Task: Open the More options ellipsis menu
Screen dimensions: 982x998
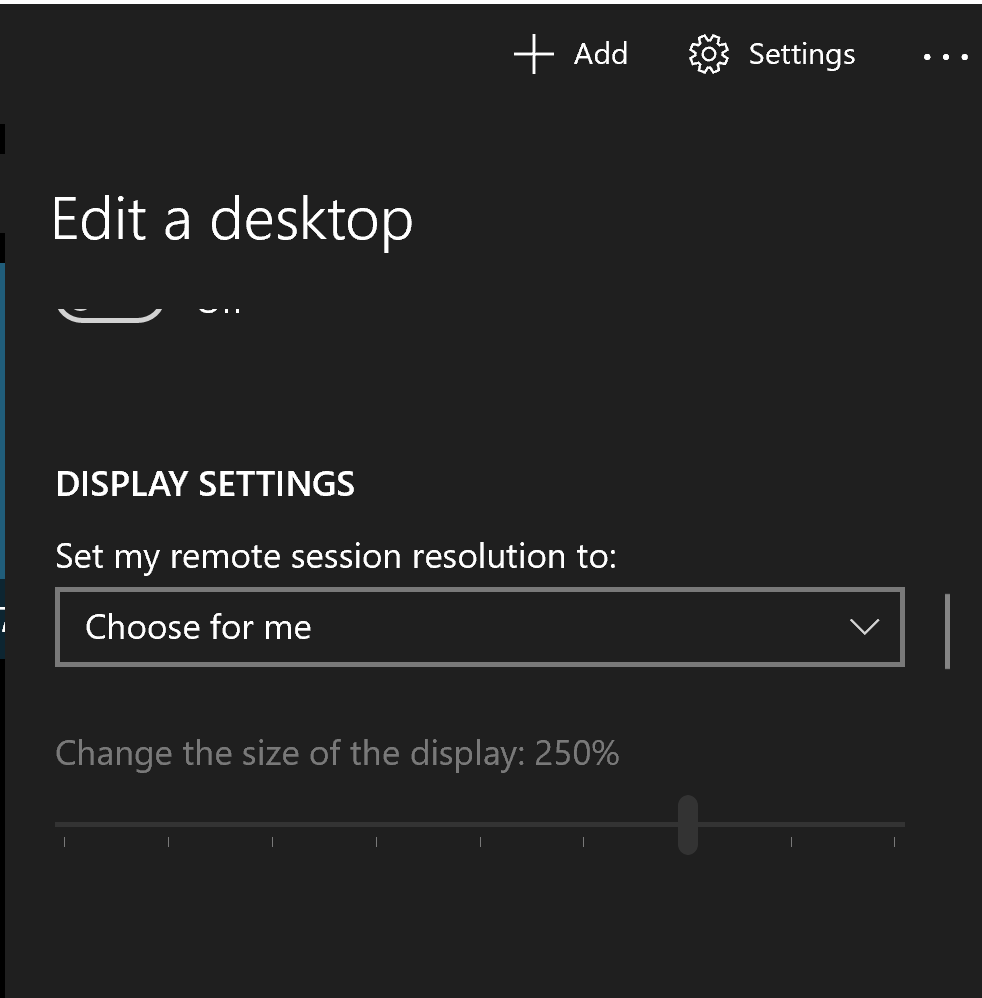Action: pos(944,57)
